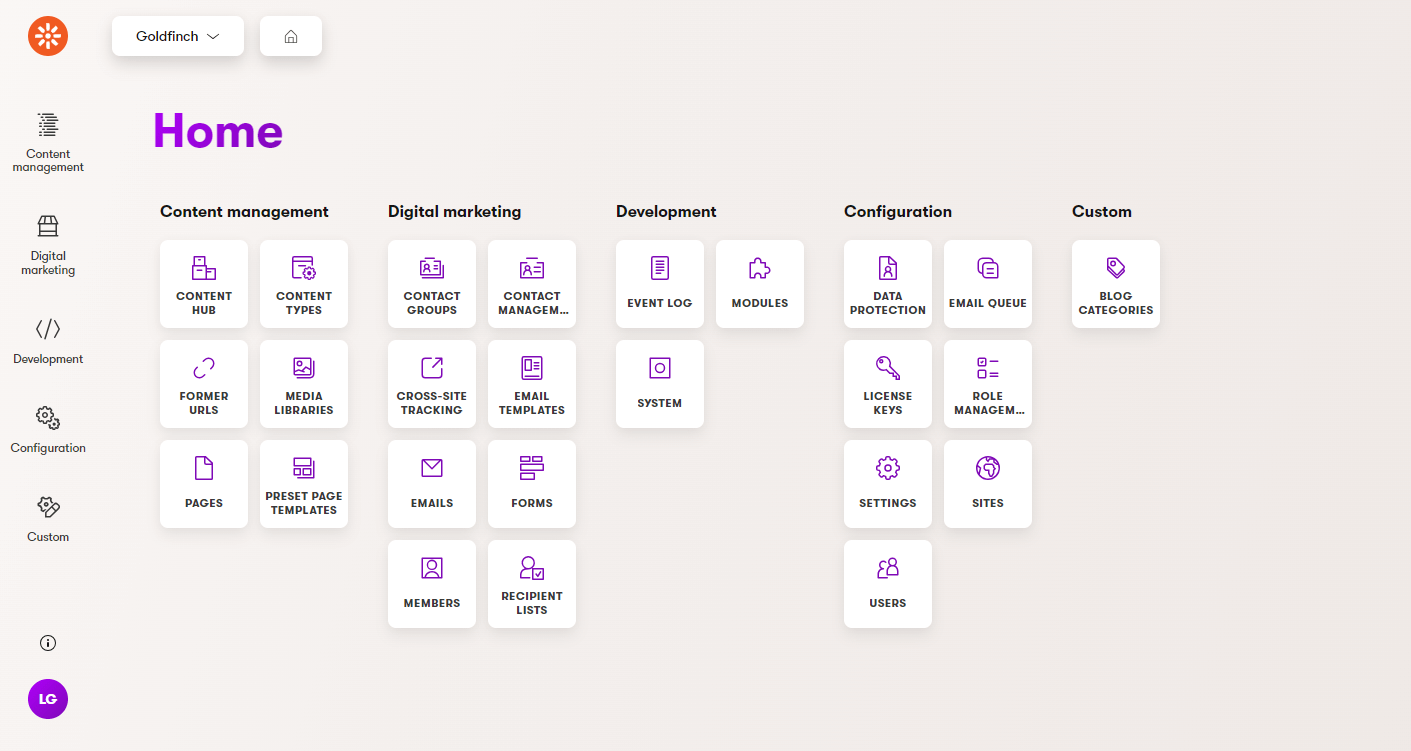Expand the Goldfinch channel dropdown
The height and width of the screenshot is (751, 1411).
178,36
